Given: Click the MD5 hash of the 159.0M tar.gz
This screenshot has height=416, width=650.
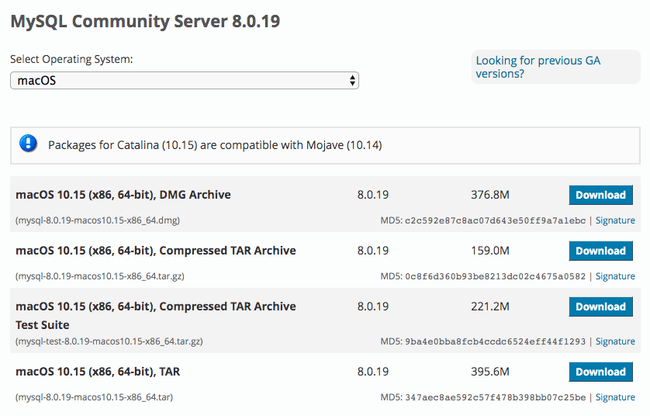Looking at the screenshot, I should click(x=496, y=276).
